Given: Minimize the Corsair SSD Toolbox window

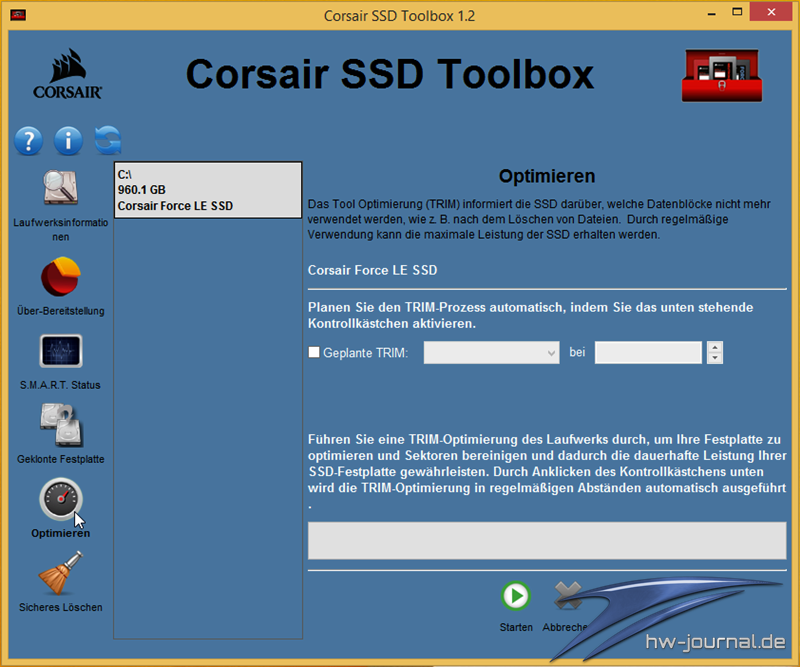Looking at the screenshot, I should click(x=712, y=13).
